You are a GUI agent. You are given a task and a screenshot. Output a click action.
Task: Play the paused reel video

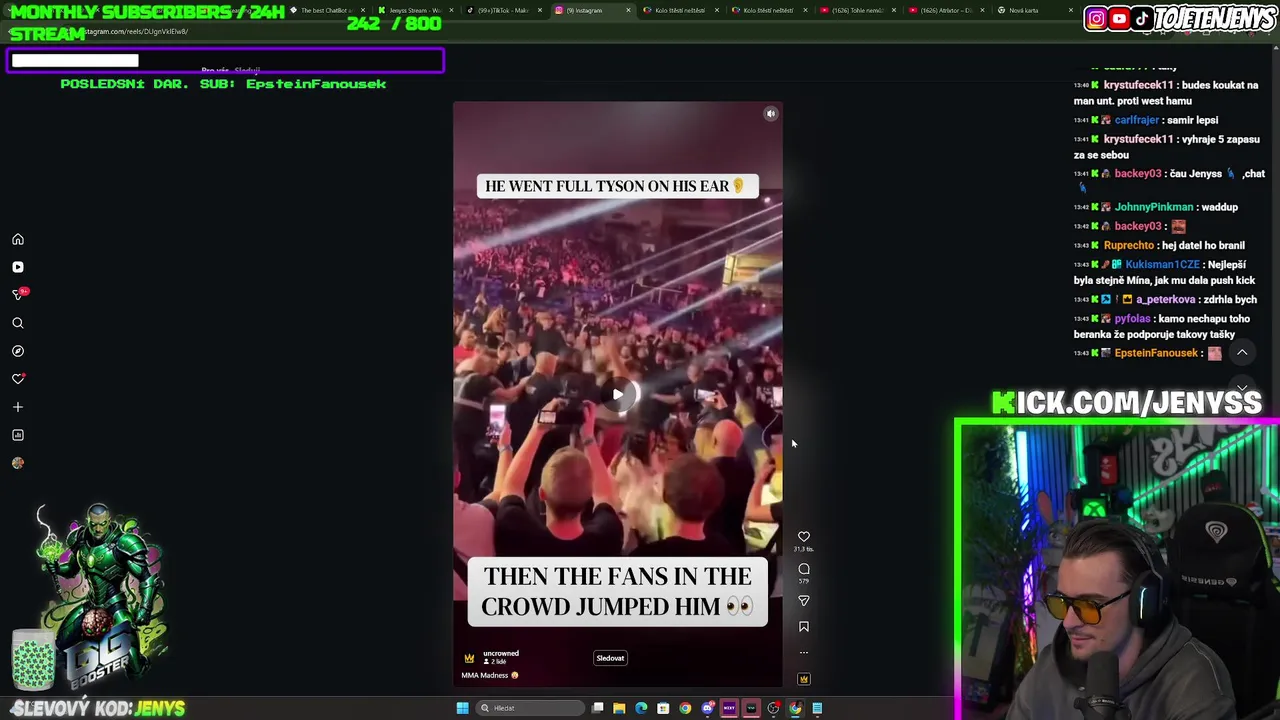click(618, 395)
